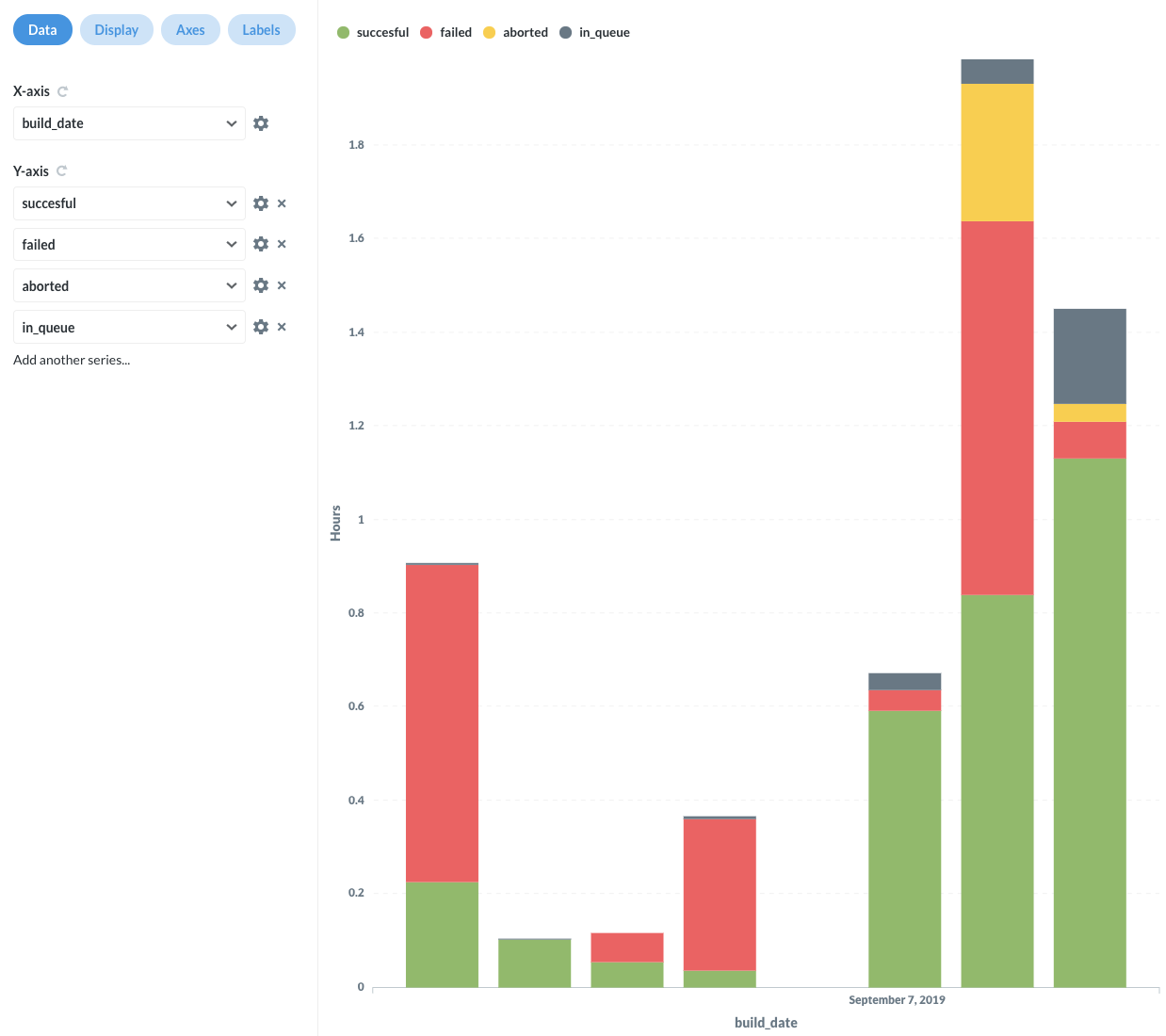Reset Y-axis with refresh icon
This screenshot has width=1166, height=1036.
pos(62,170)
